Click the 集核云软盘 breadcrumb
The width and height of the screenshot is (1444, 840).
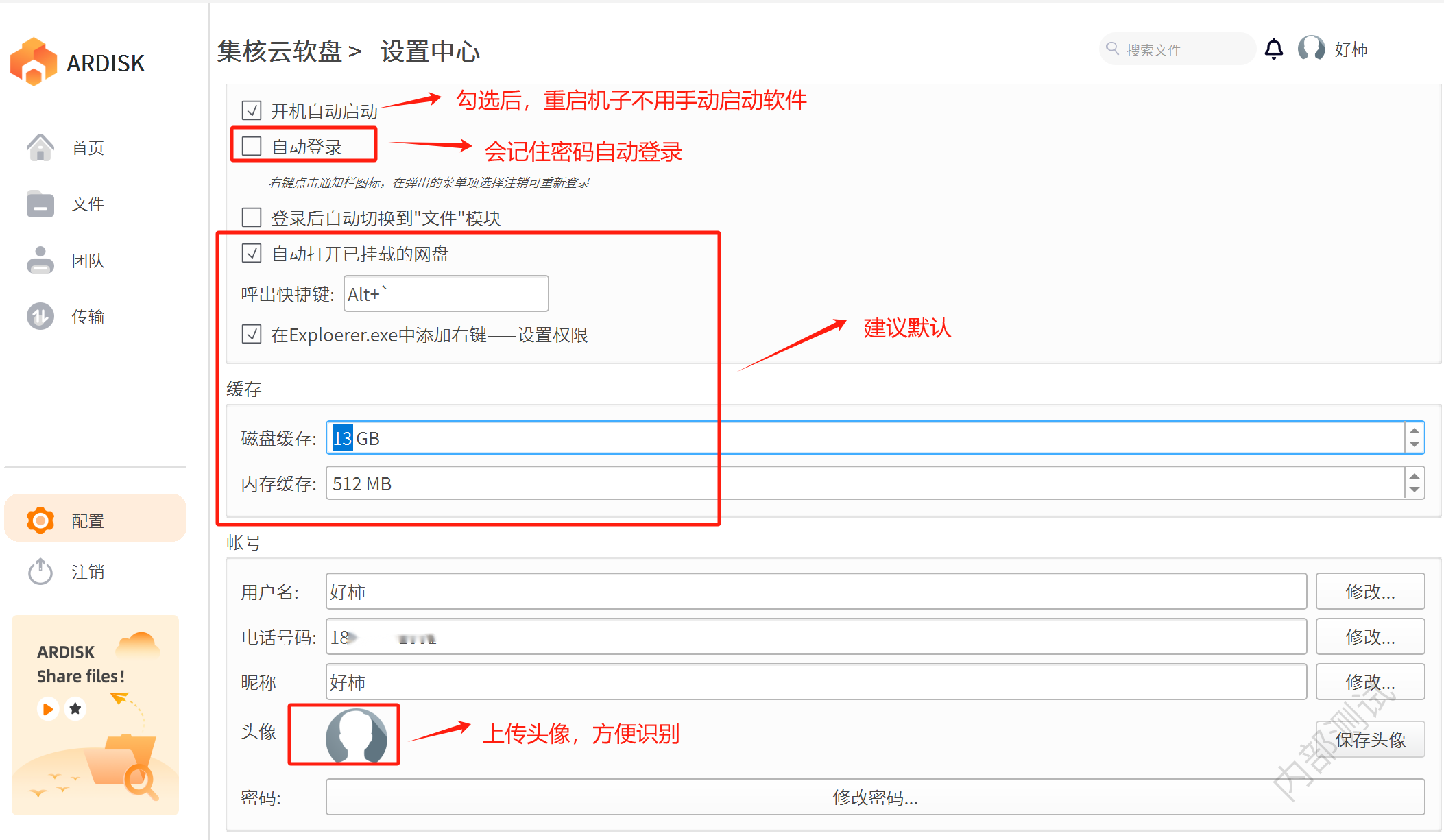[x=280, y=51]
